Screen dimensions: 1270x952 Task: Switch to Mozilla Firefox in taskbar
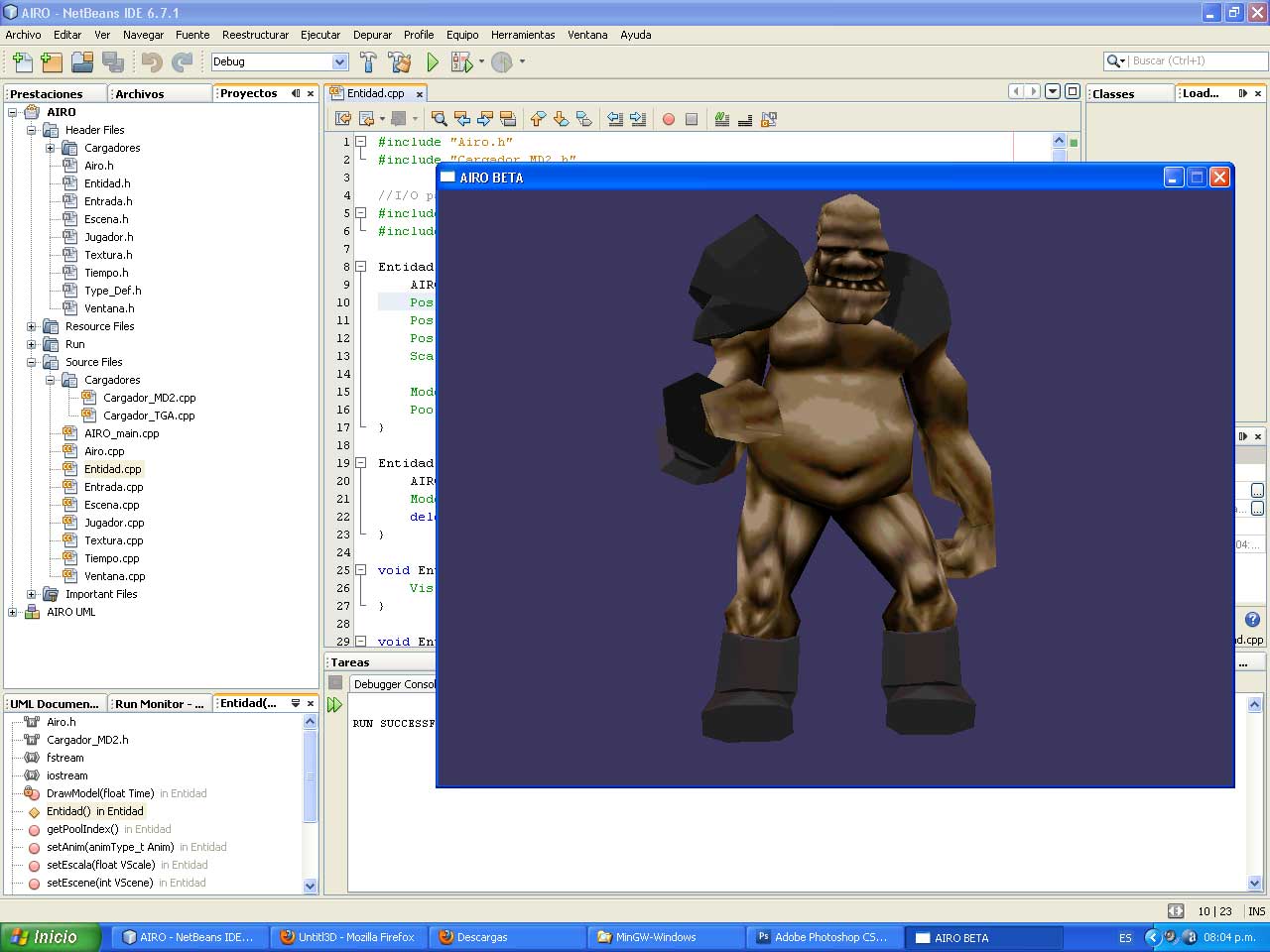[349, 937]
